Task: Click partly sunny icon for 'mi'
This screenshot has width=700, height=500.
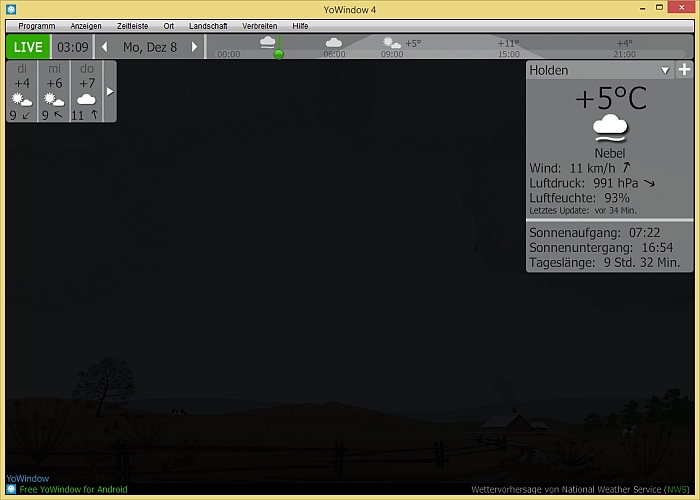Action: (x=54, y=99)
